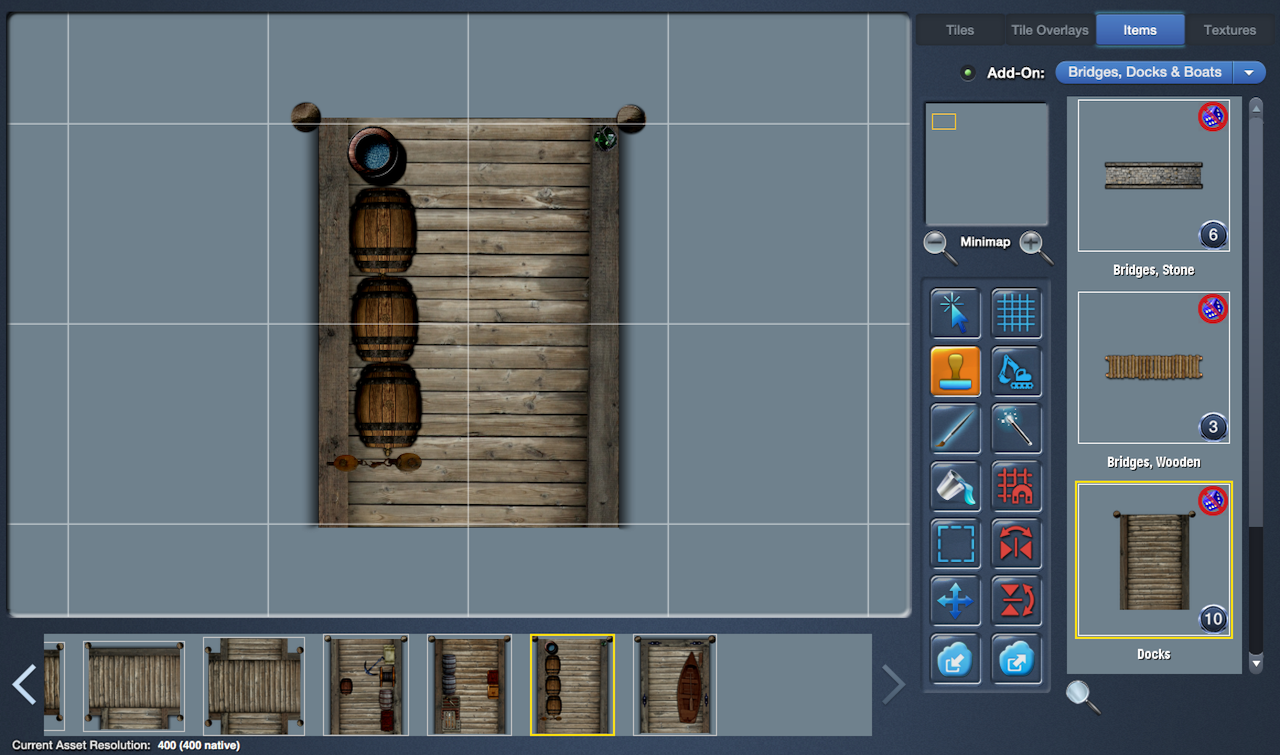Select the excavator tool

[1016, 371]
